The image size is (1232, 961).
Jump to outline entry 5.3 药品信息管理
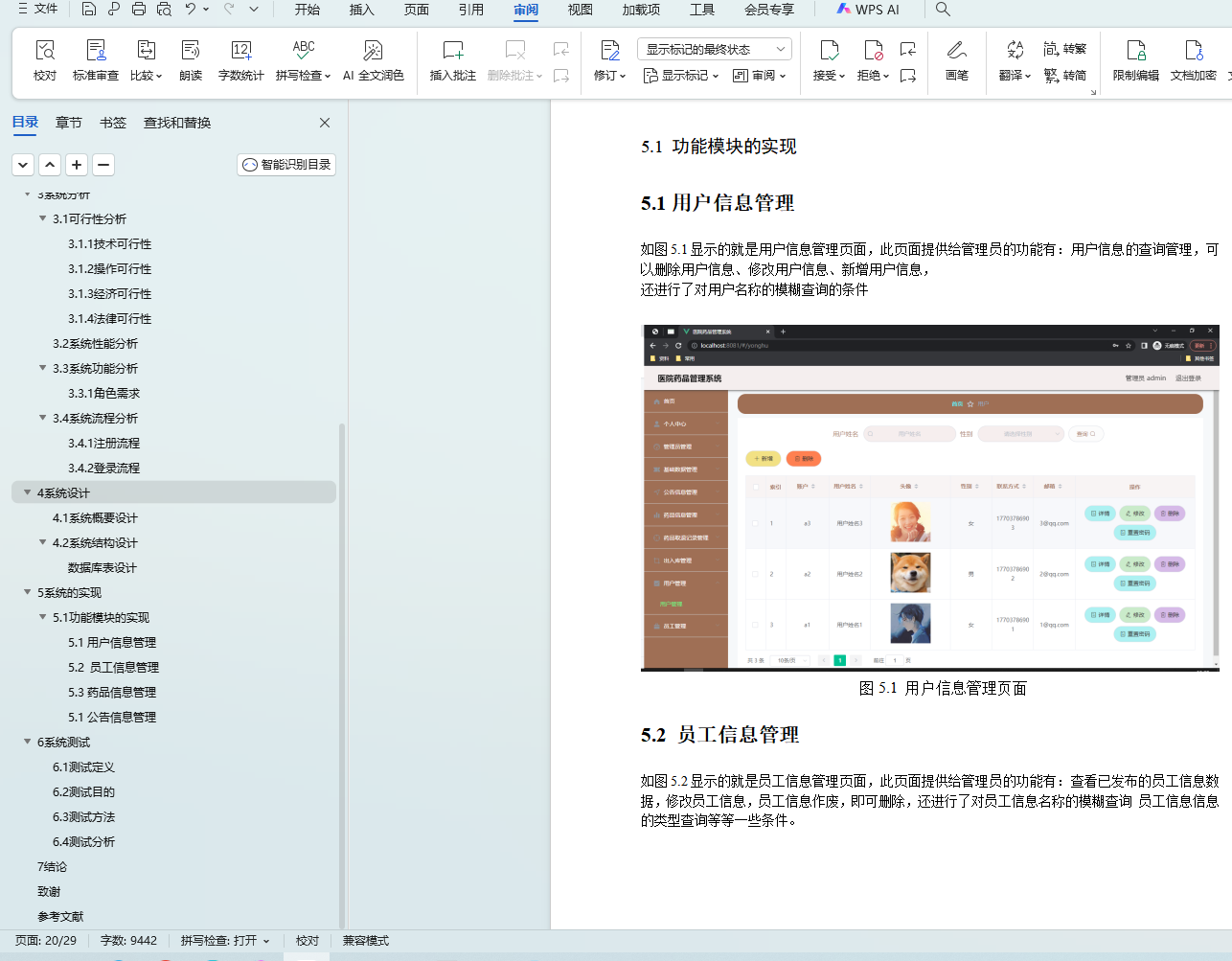[x=112, y=692]
